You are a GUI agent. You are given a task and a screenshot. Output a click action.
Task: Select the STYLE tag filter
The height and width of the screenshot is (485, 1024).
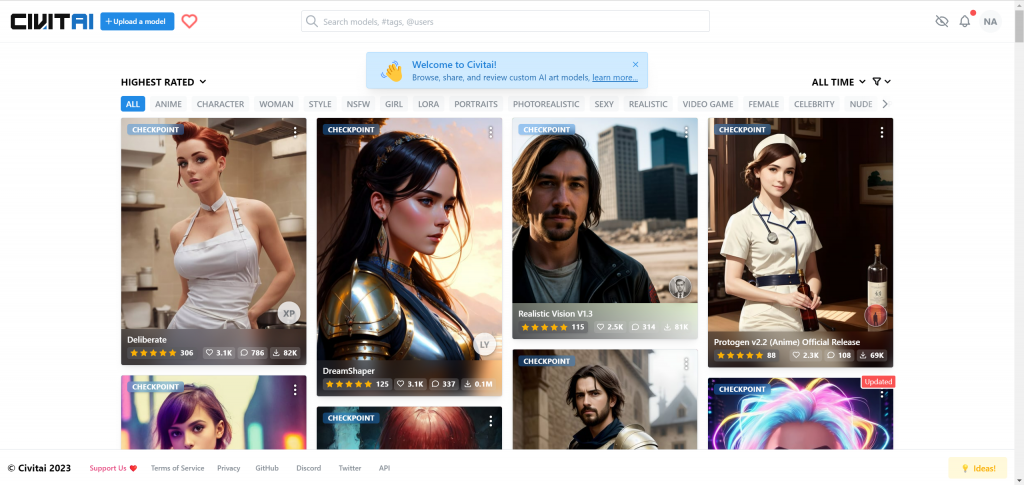[x=320, y=104]
